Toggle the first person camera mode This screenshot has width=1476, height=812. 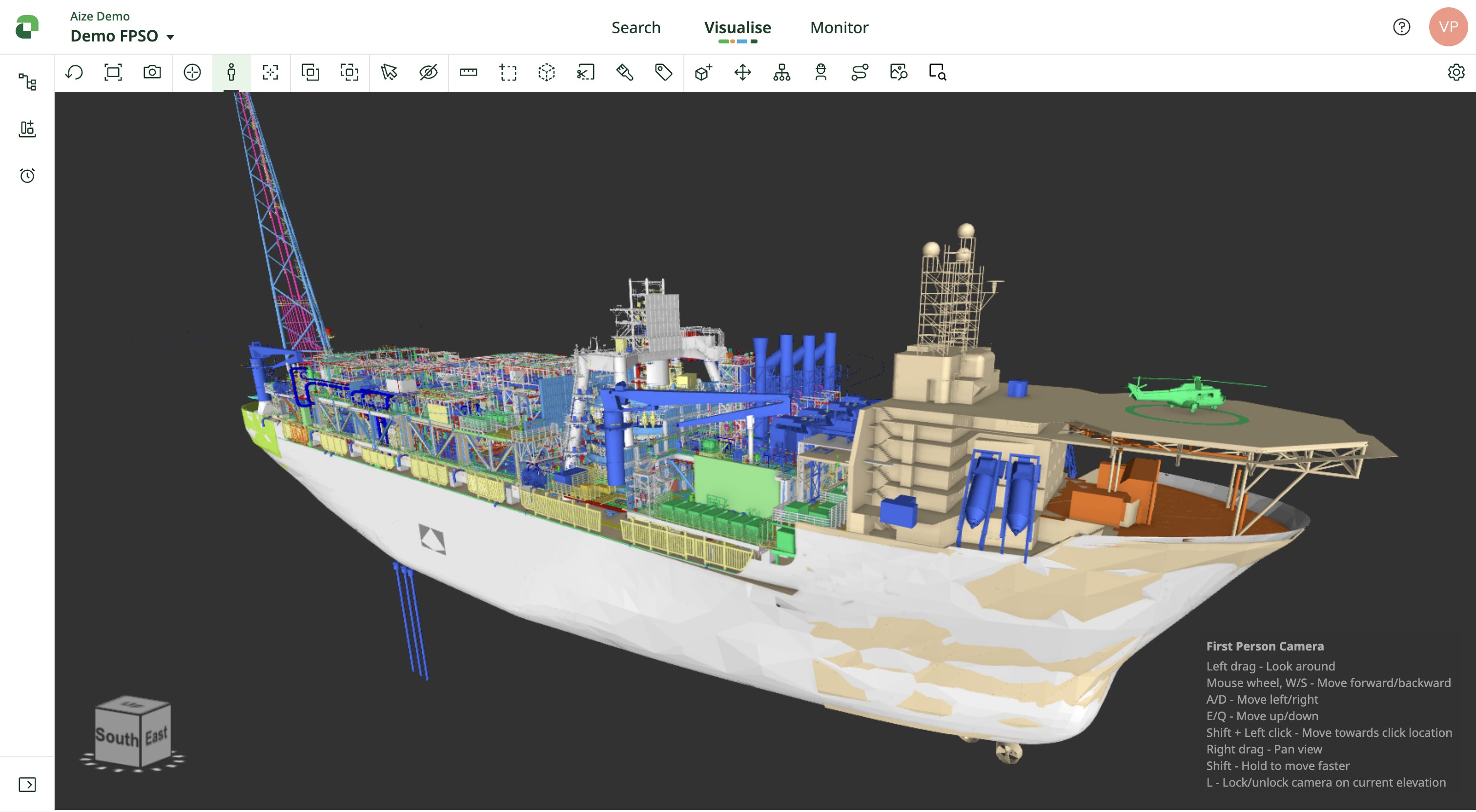click(231, 72)
